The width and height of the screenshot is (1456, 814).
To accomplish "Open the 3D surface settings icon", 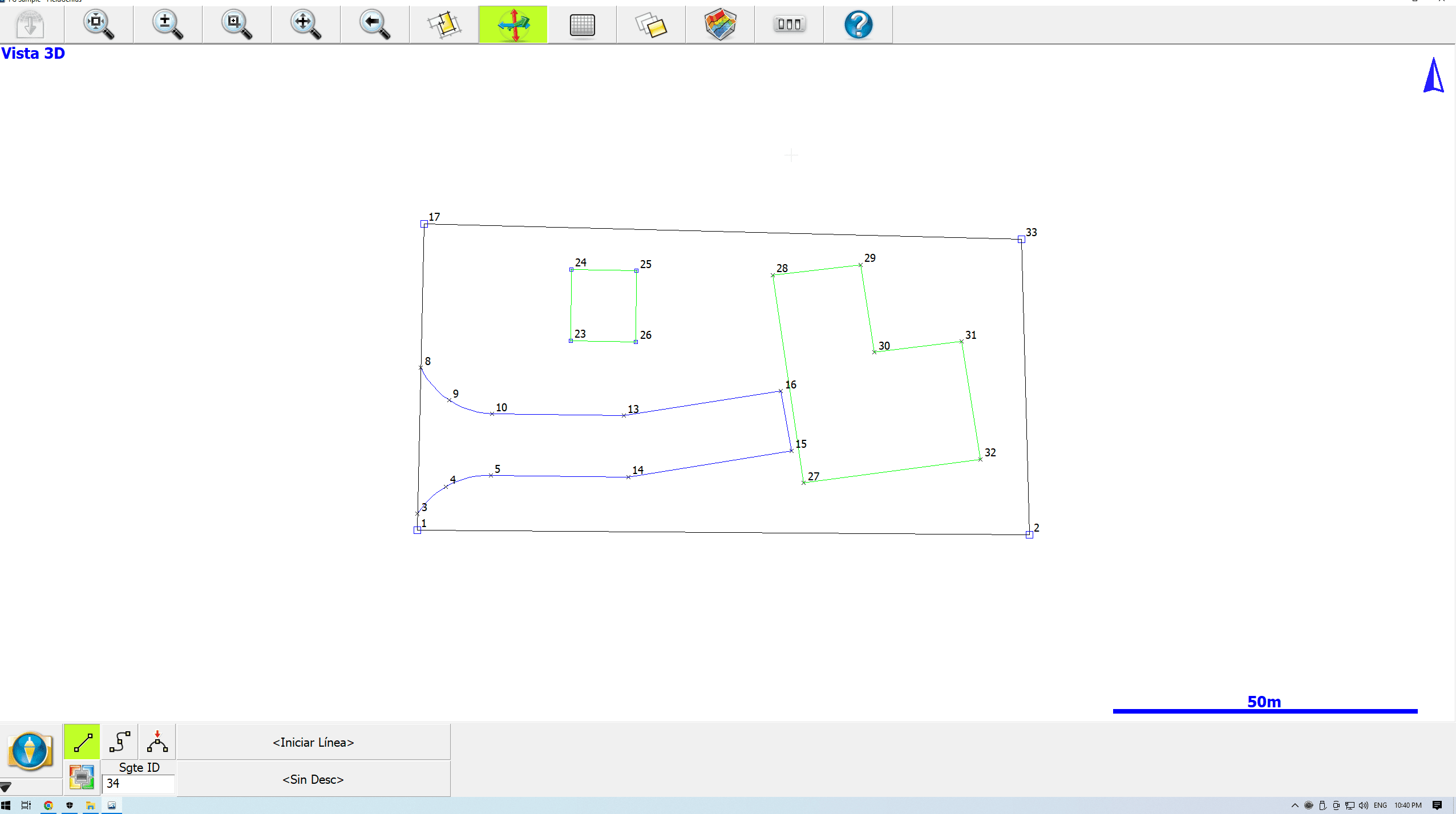I will point(720,25).
